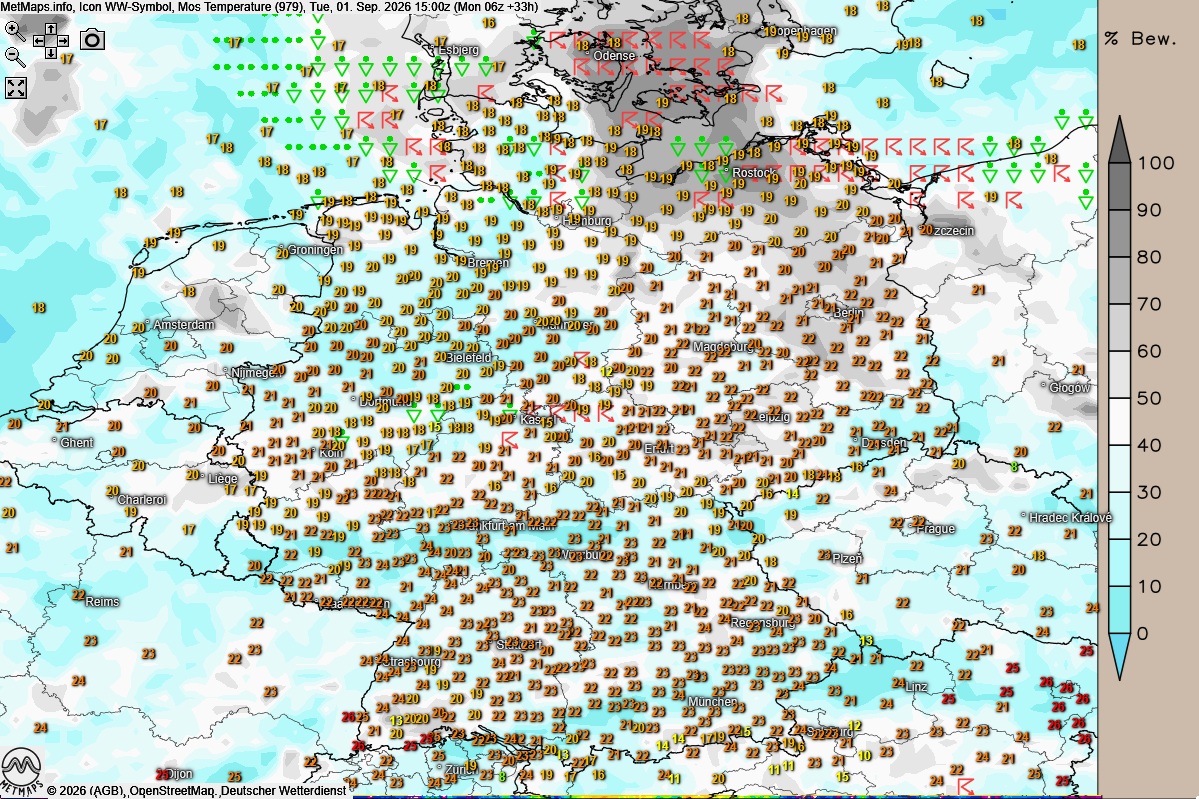Screen dimensions: 1199x799
Task: Click the Berlin city label
Action: (x=848, y=313)
